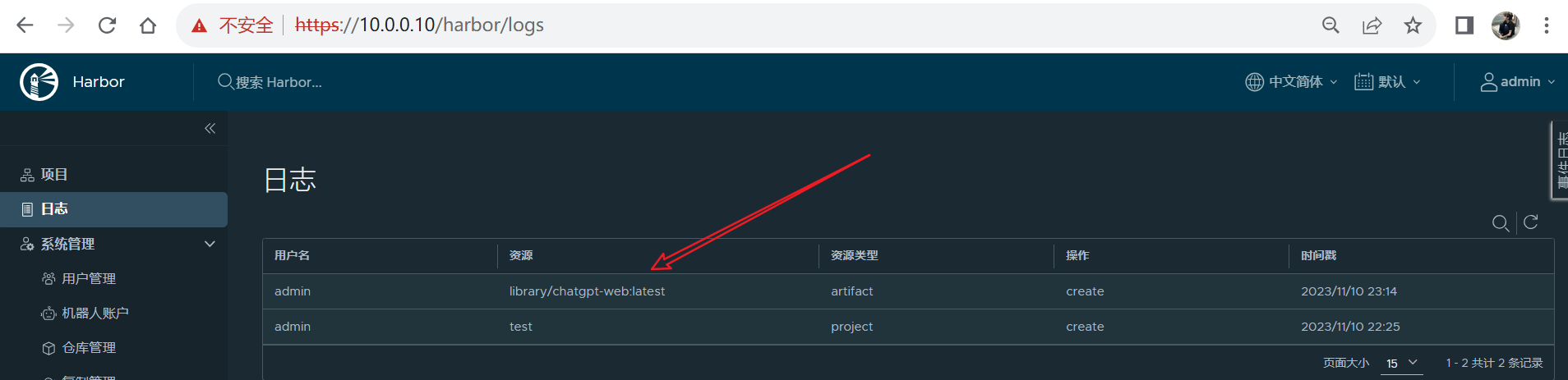
Task: Toggle the browser side panel
Action: [1464, 25]
